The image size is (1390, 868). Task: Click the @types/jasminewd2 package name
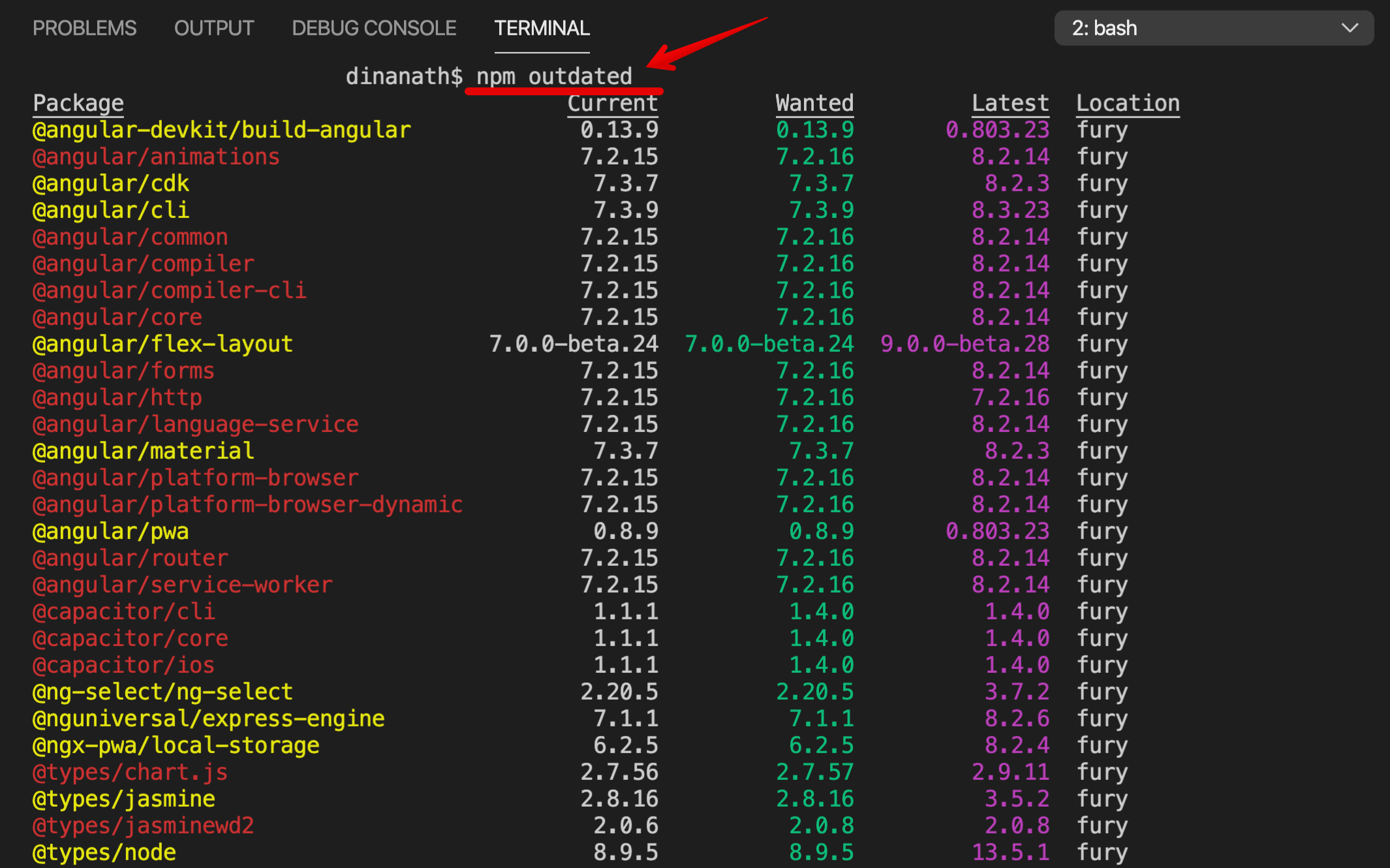[x=143, y=826]
